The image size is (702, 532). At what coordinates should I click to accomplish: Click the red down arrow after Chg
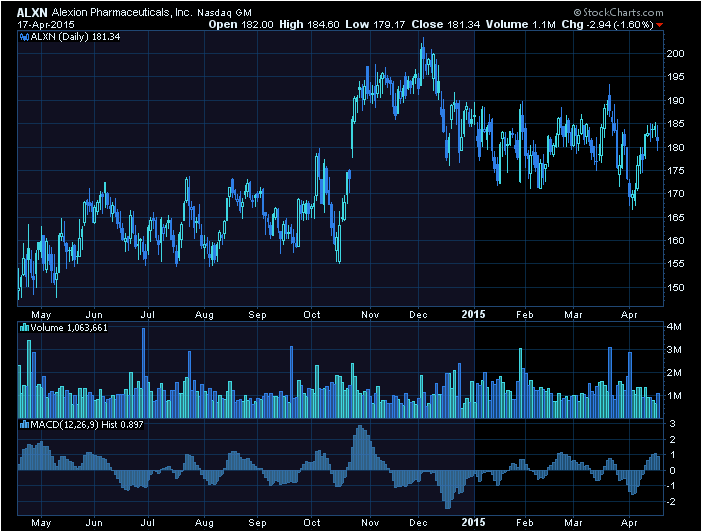(659, 25)
